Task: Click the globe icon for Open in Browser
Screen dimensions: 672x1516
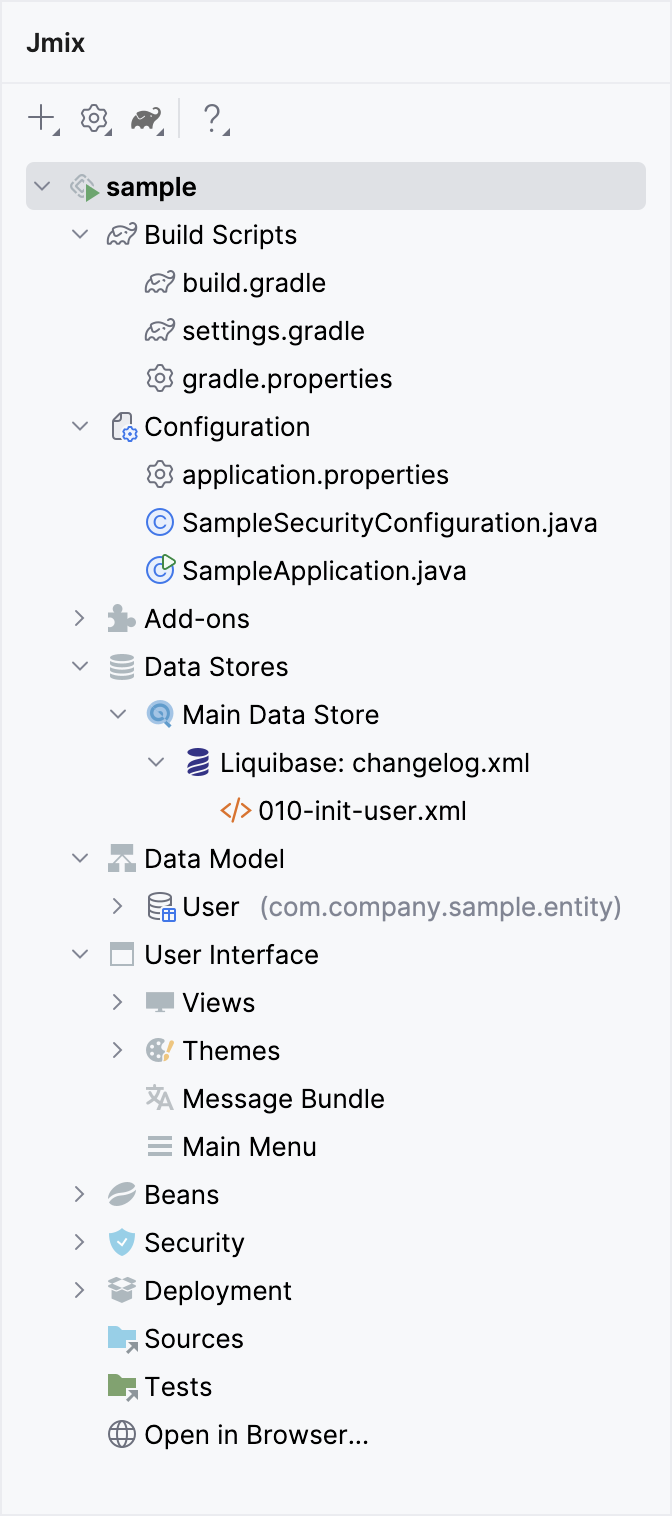Action: pyautogui.click(x=121, y=1435)
